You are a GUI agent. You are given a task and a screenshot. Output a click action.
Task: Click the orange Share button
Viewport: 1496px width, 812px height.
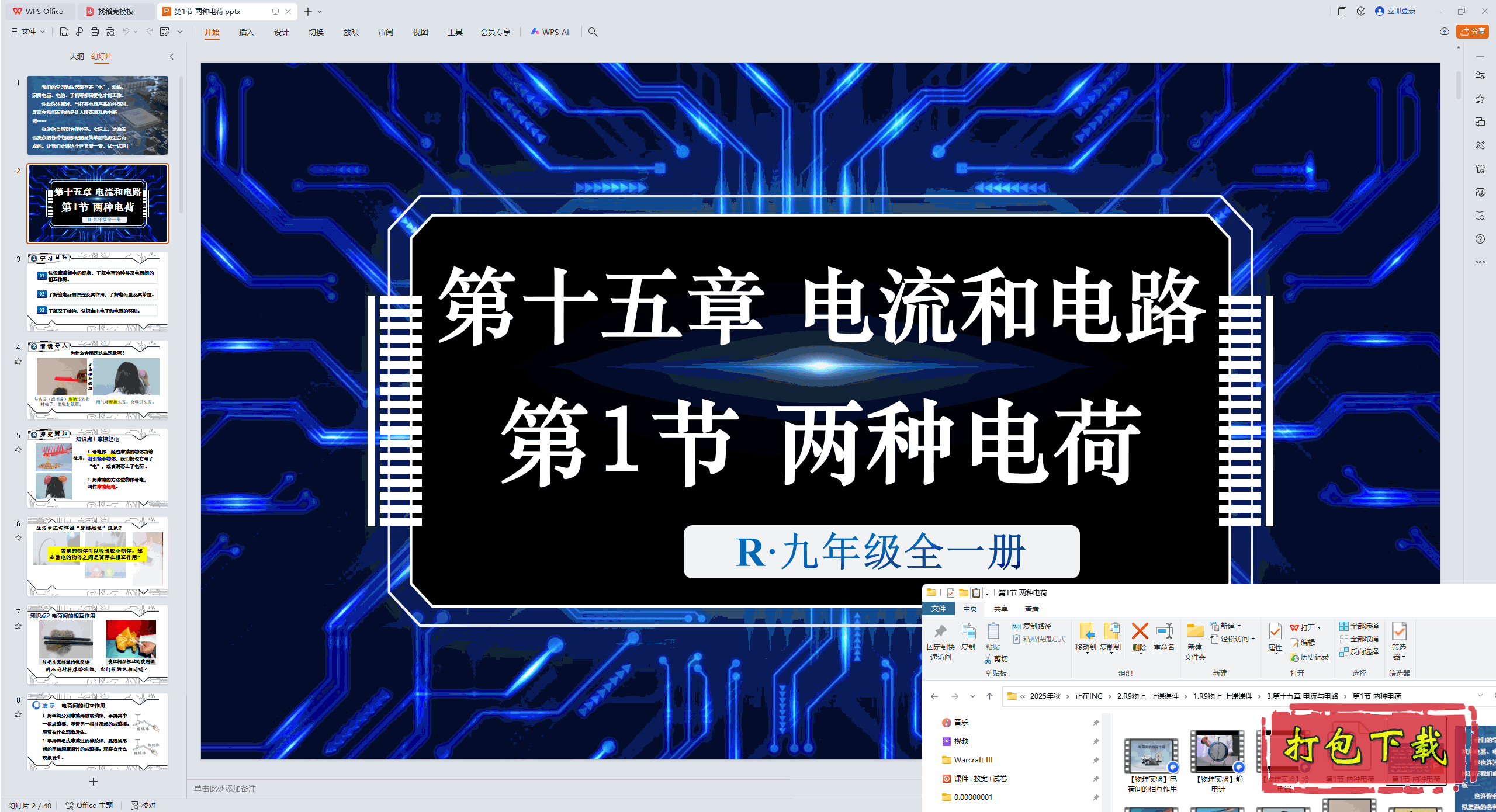pyautogui.click(x=1473, y=32)
